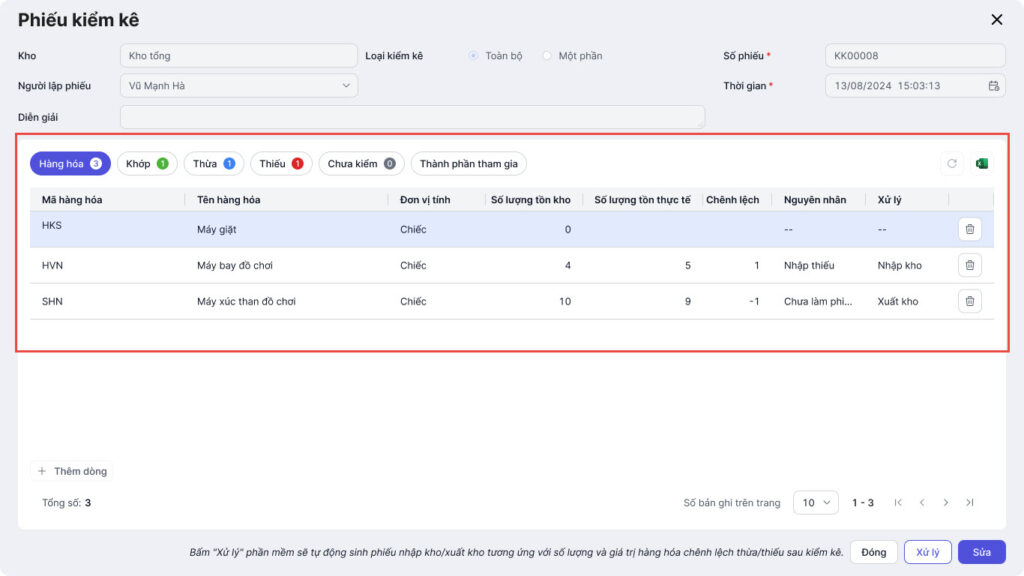Go to the first page arrow
The width and height of the screenshot is (1024, 576).
[898, 503]
